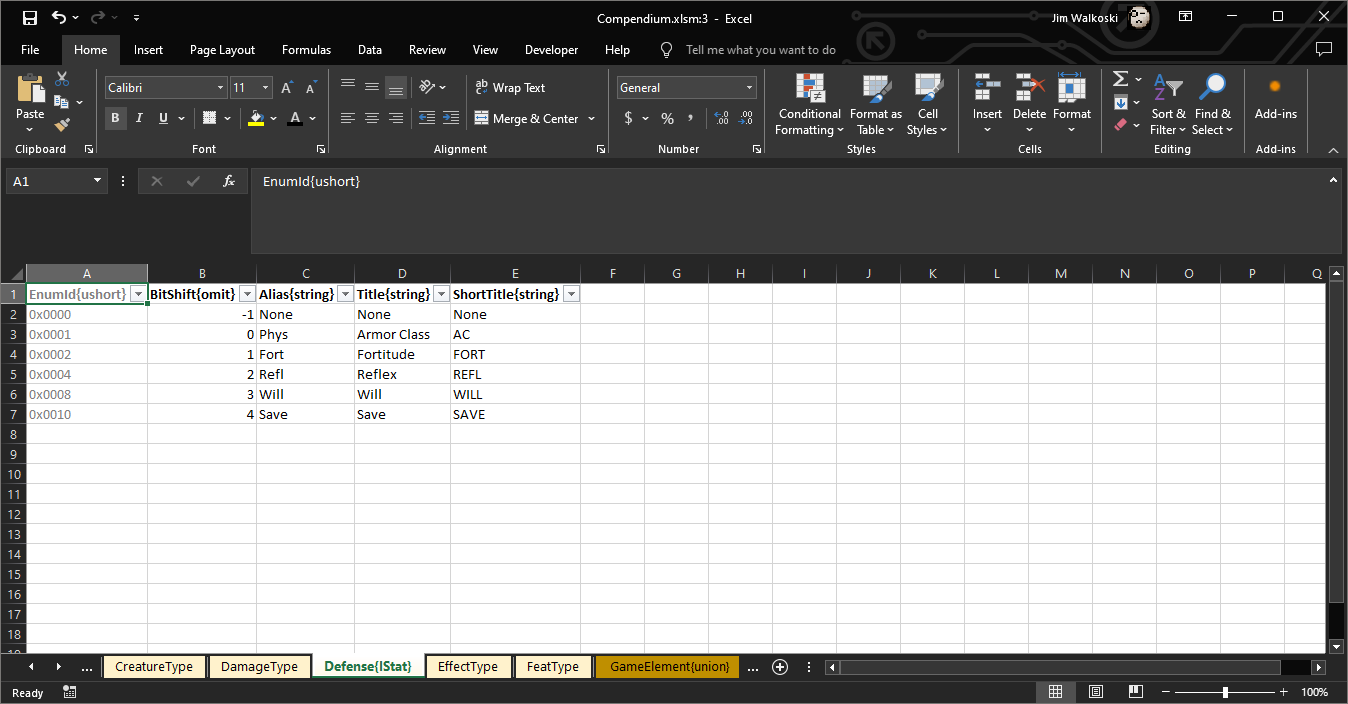The width and height of the screenshot is (1348, 704).
Task: Click the Orientation text angle icon
Action: click(x=427, y=88)
